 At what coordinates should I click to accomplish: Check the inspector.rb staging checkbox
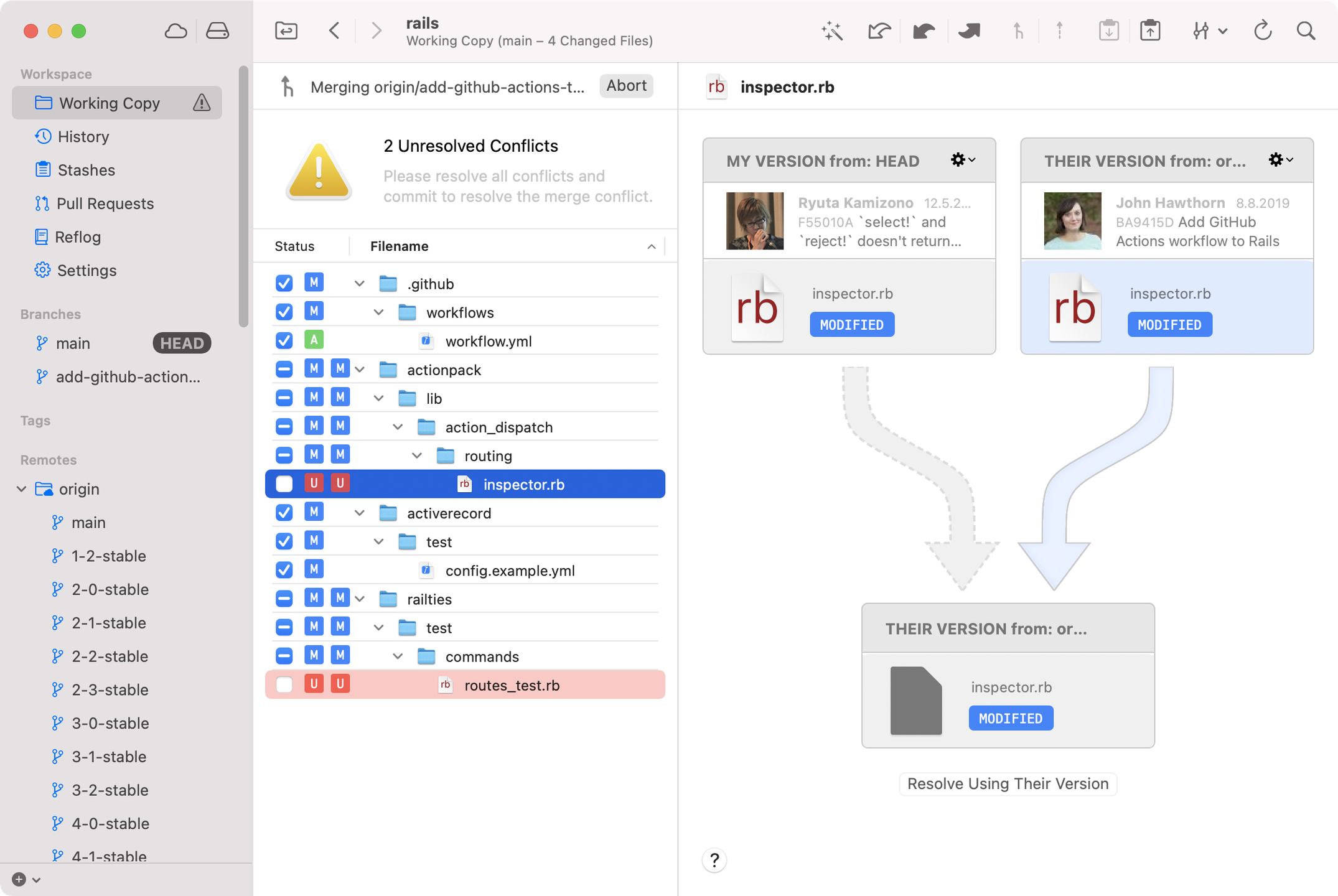point(284,484)
